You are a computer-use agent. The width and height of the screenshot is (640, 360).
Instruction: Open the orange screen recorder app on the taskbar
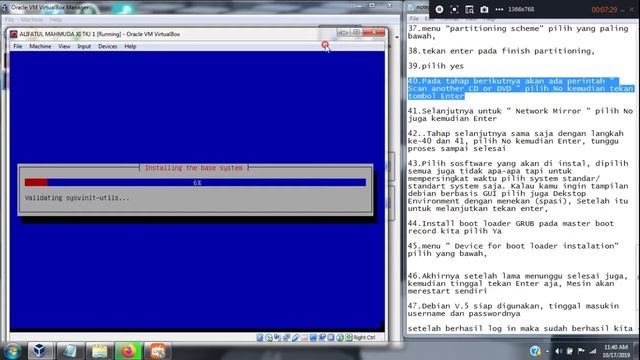tap(158, 351)
